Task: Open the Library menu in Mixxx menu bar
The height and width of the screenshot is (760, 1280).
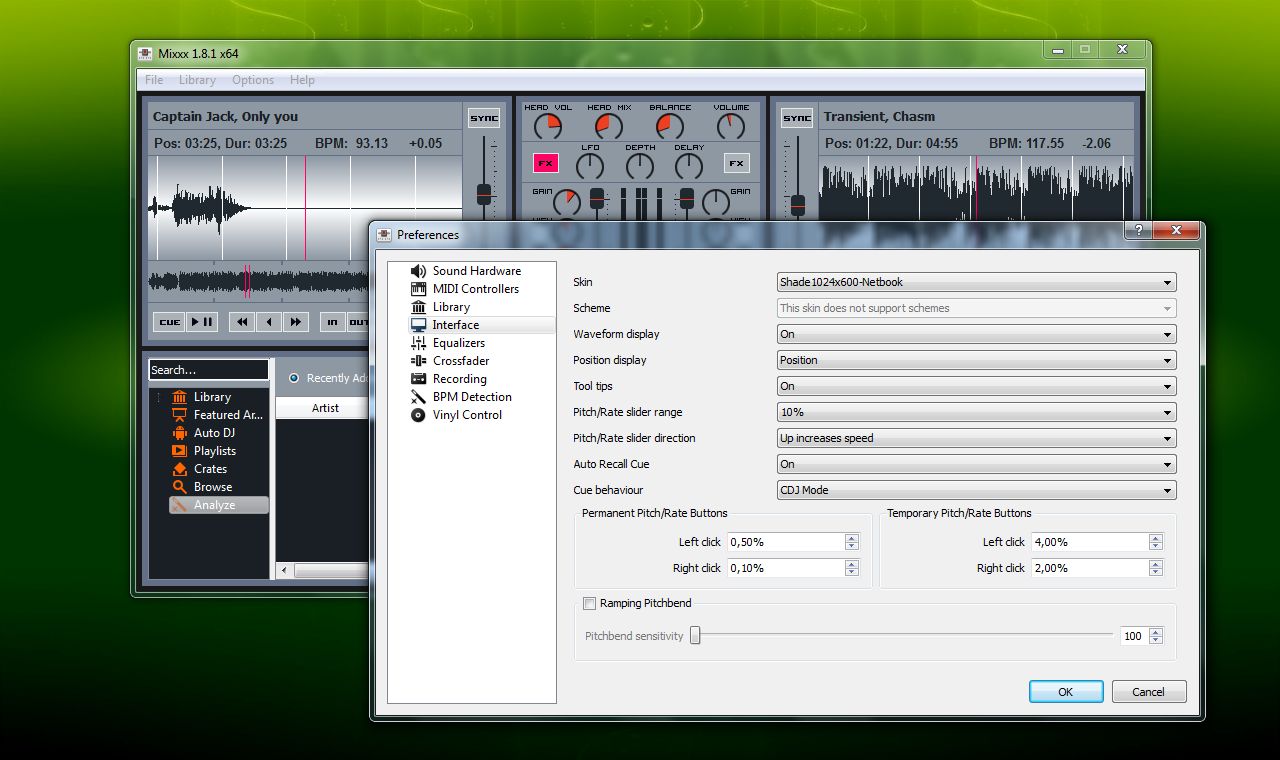Action: coord(197,80)
